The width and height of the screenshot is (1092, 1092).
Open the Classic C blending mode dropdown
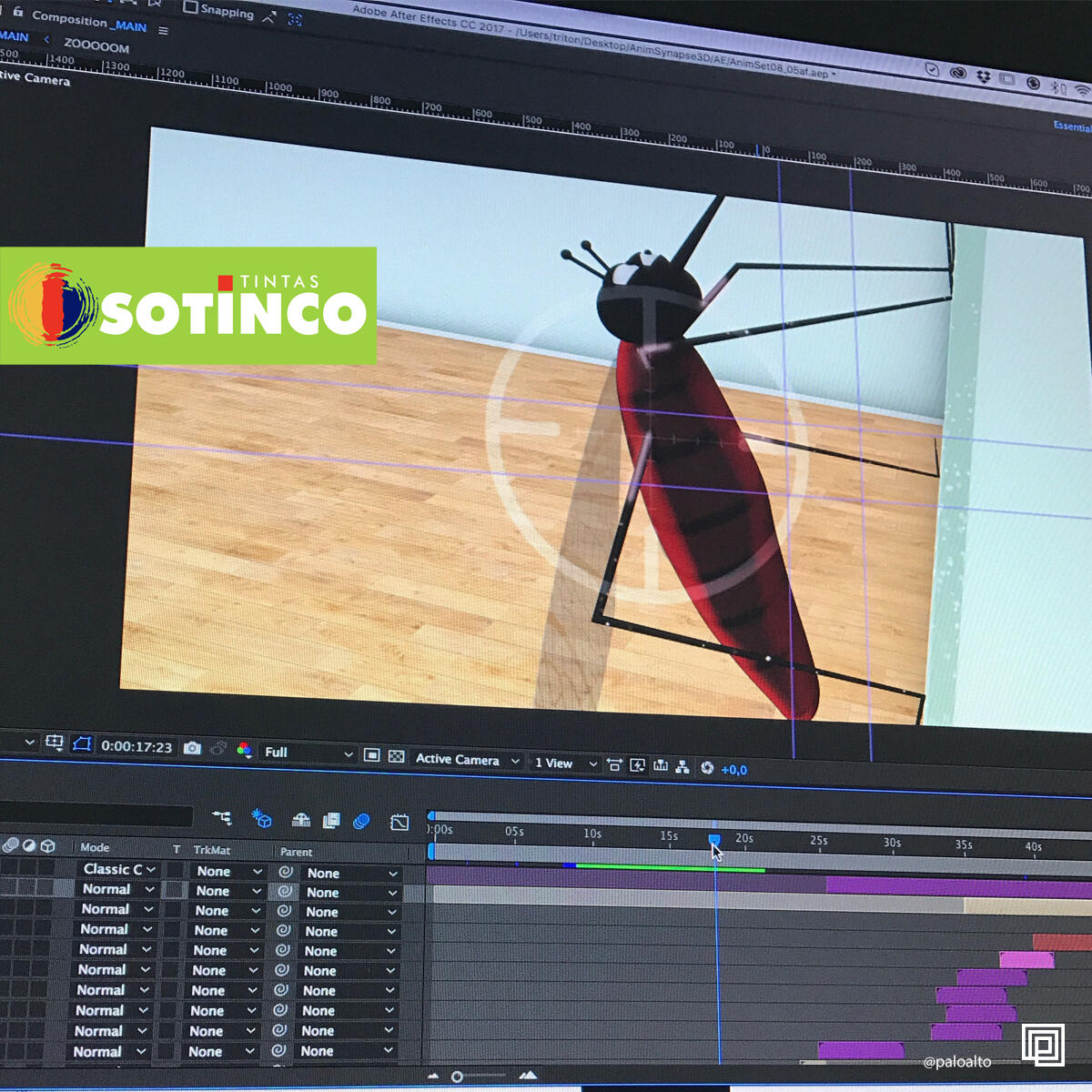118,869
